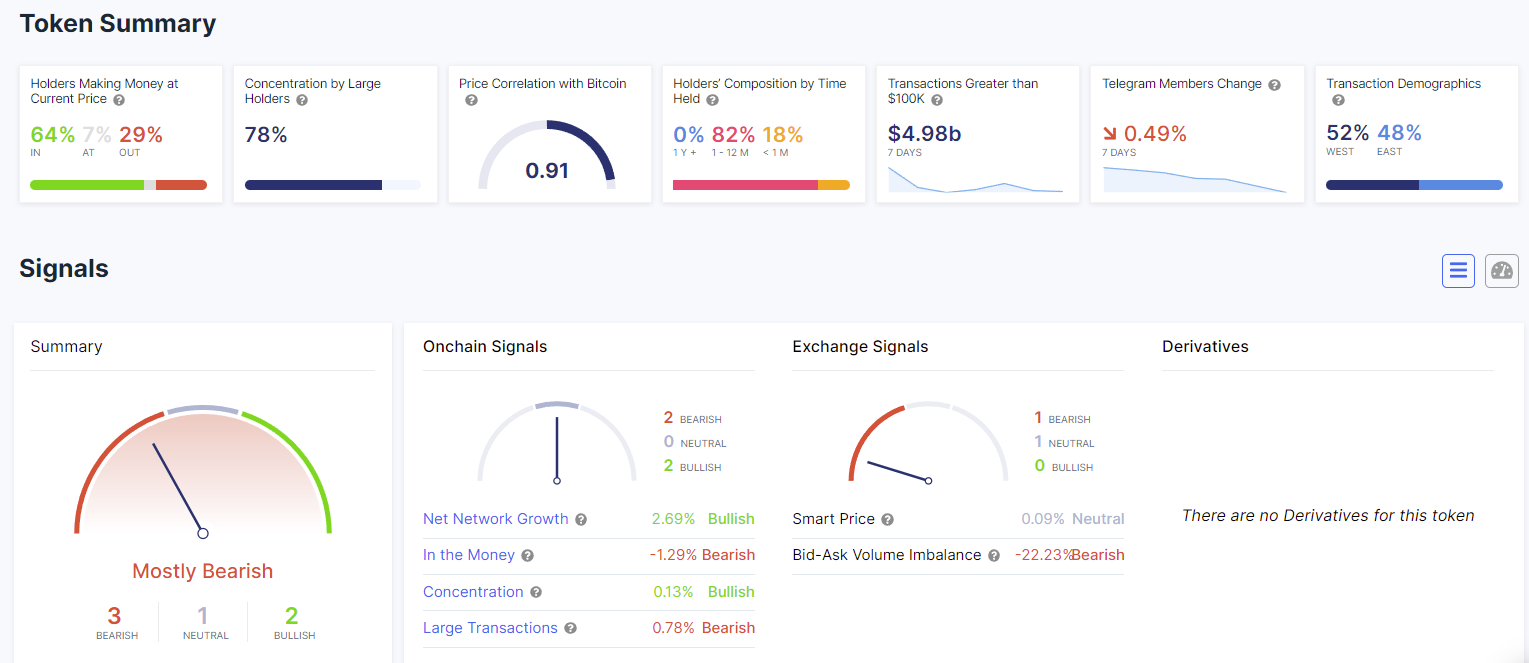
Task: Open the help tooltip for Holders' Composition by Time Held
Action: [x=712, y=100]
